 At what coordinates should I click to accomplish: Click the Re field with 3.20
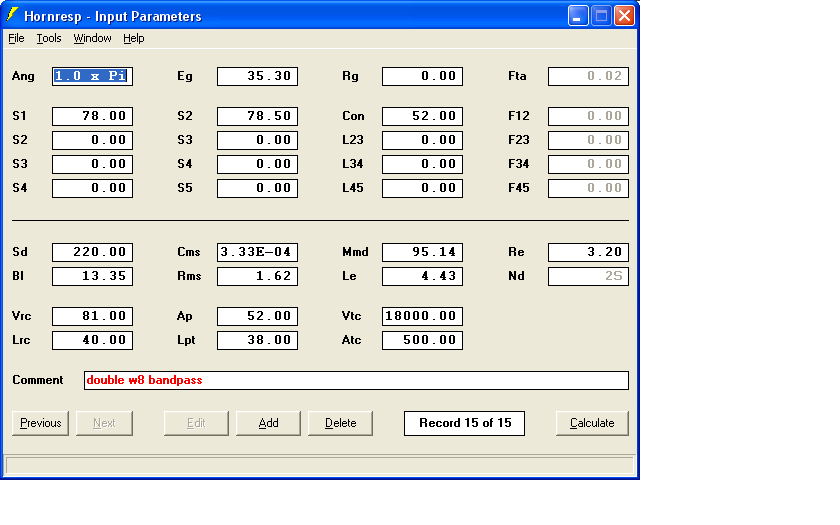point(588,252)
